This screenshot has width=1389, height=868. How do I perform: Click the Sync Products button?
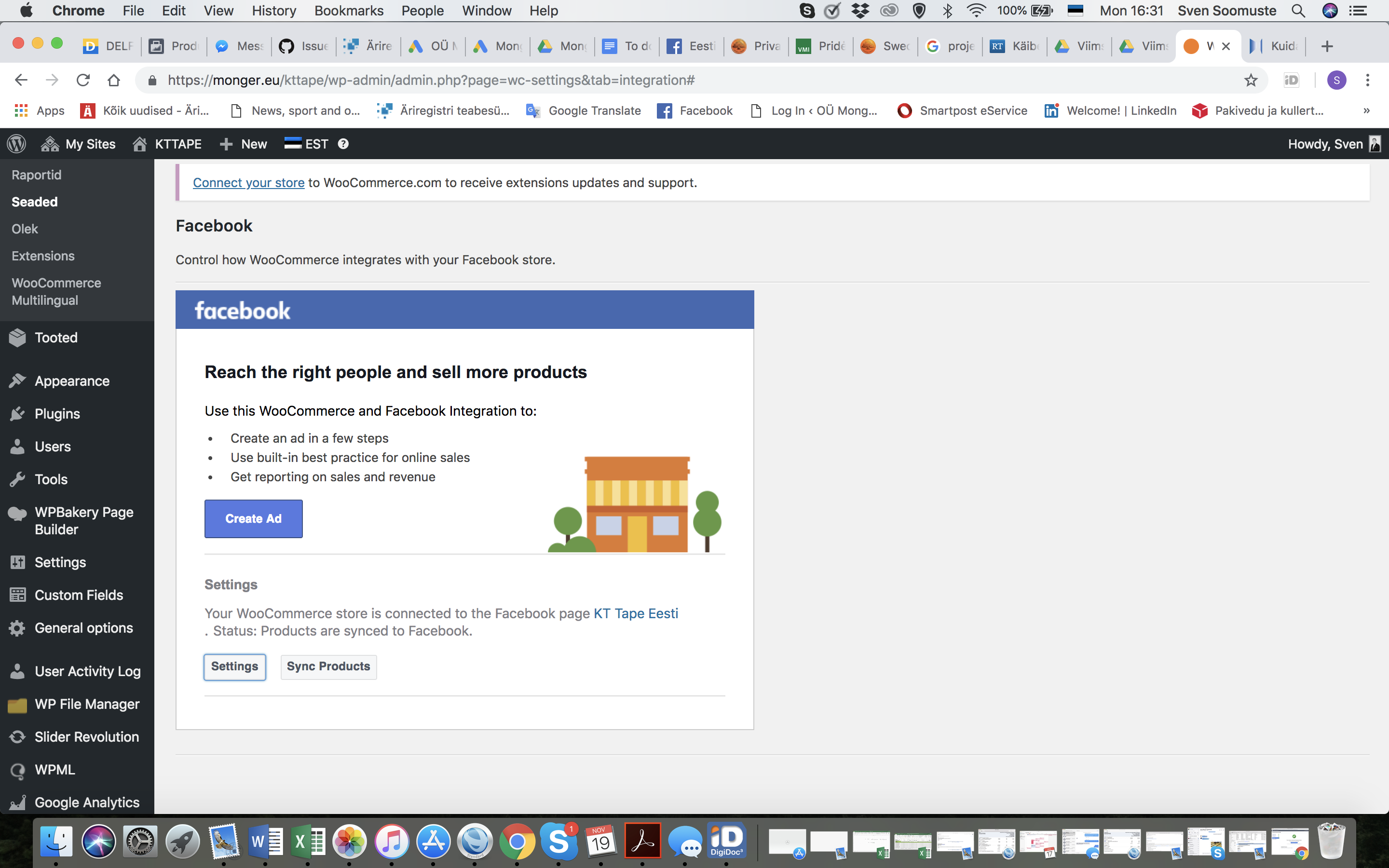(x=328, y=666)
